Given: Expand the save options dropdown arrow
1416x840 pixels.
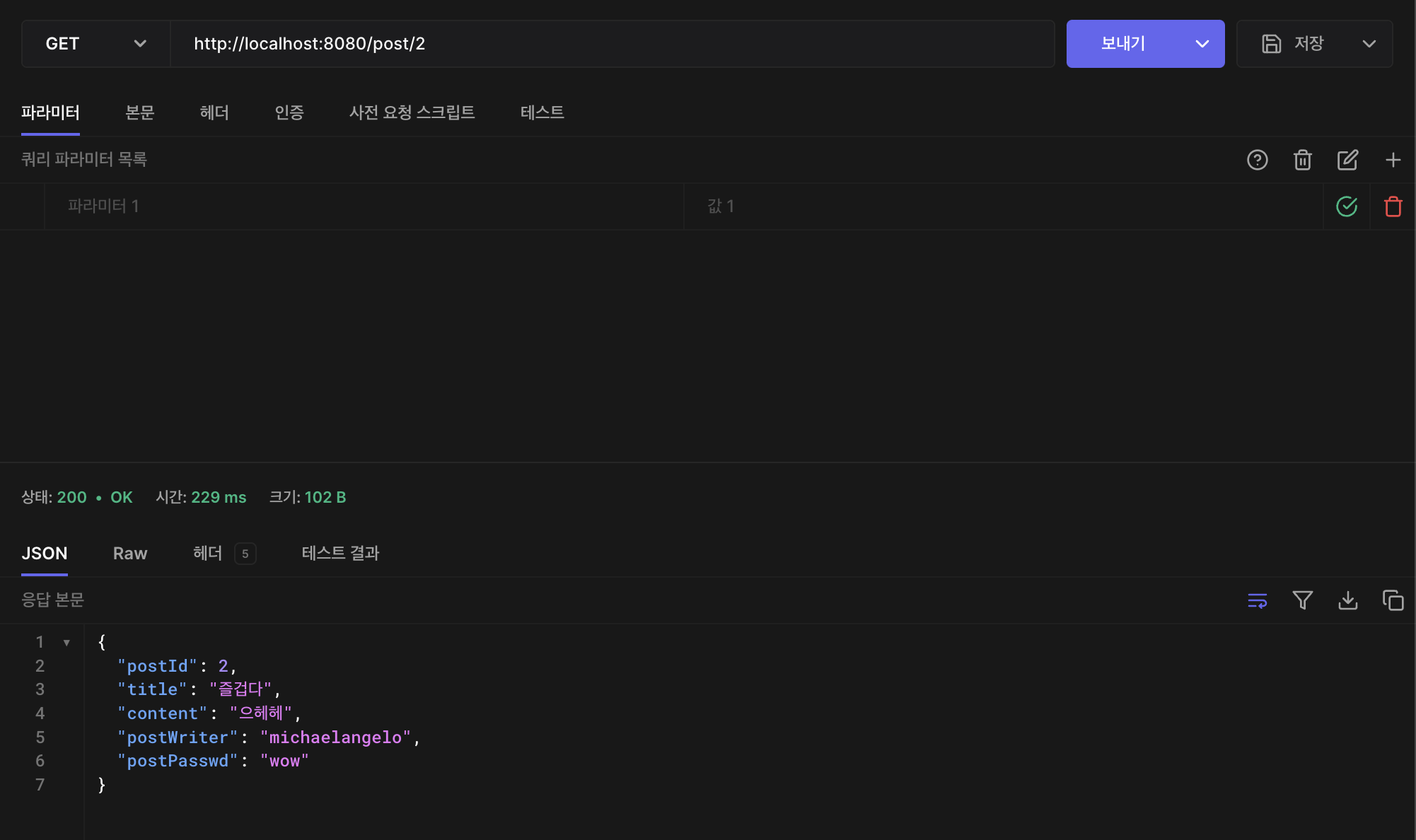Looking at the screenshot, I should click(x=1369, y=44).
